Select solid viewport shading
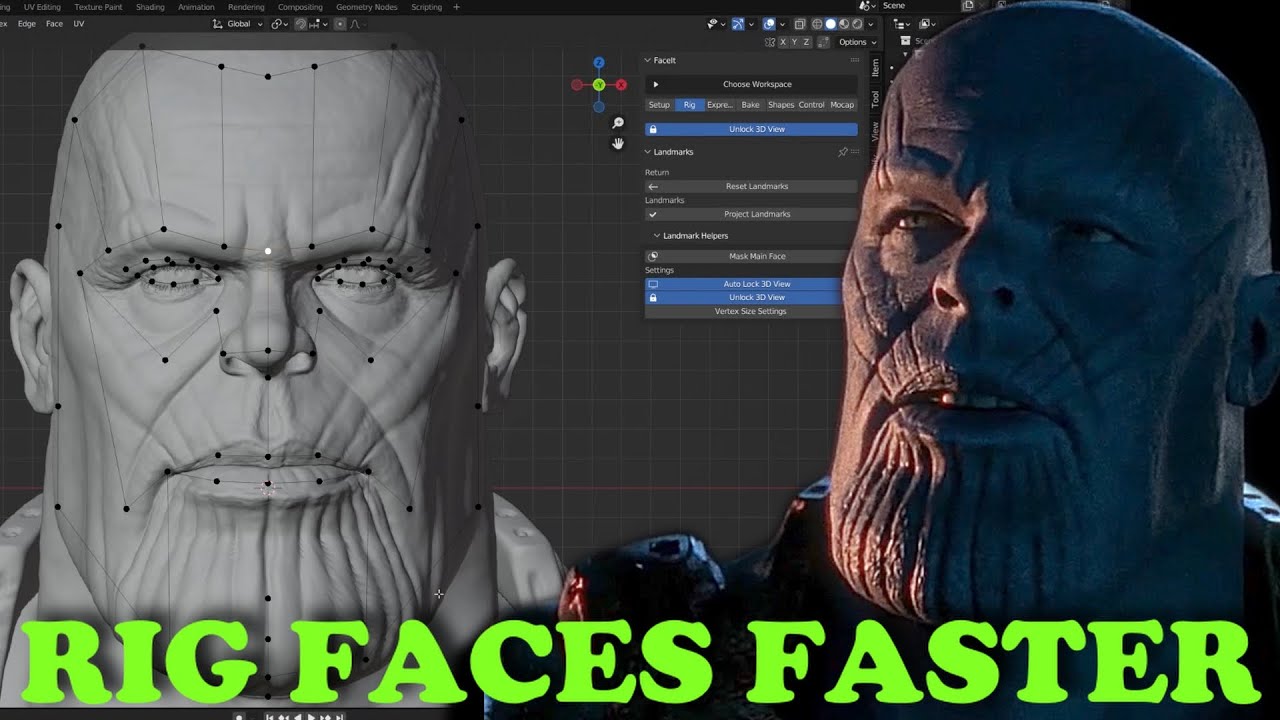Image resolution: width=1280 pixels, height=720 pixels. 830,24
